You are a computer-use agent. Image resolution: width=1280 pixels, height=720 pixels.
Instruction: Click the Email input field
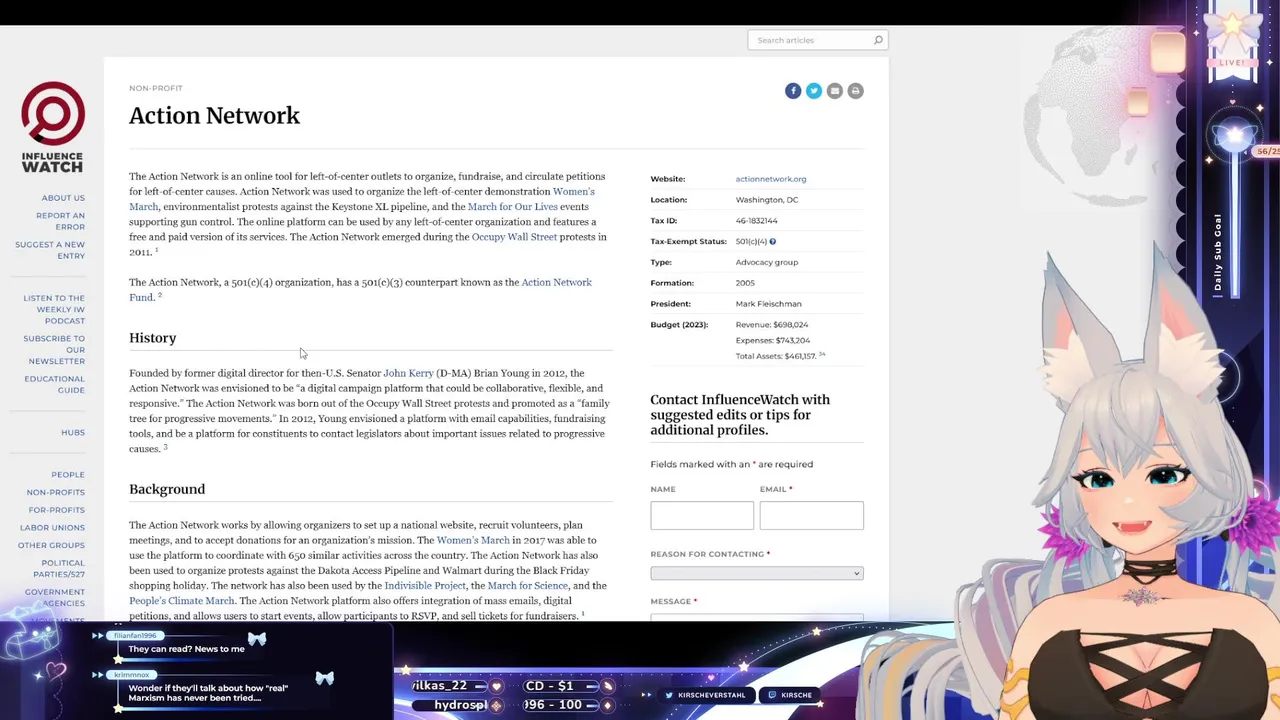(x=811, y=515)
